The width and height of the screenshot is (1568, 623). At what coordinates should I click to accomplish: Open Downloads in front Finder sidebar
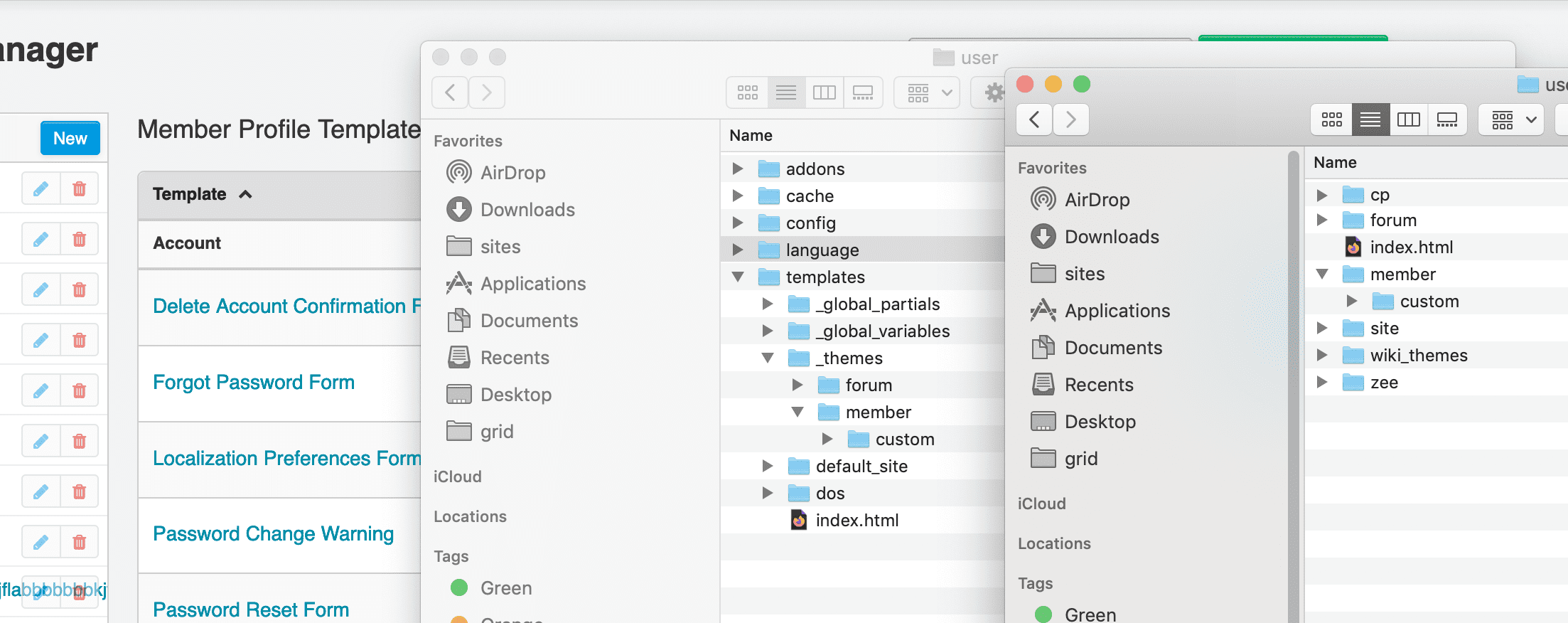[x=1111, y=237]
